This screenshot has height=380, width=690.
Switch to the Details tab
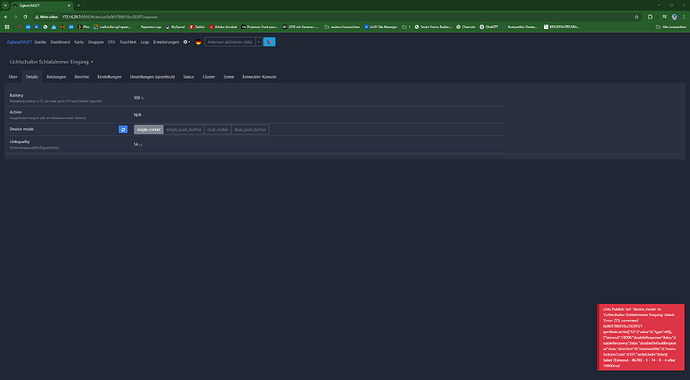tap(32, 77)
